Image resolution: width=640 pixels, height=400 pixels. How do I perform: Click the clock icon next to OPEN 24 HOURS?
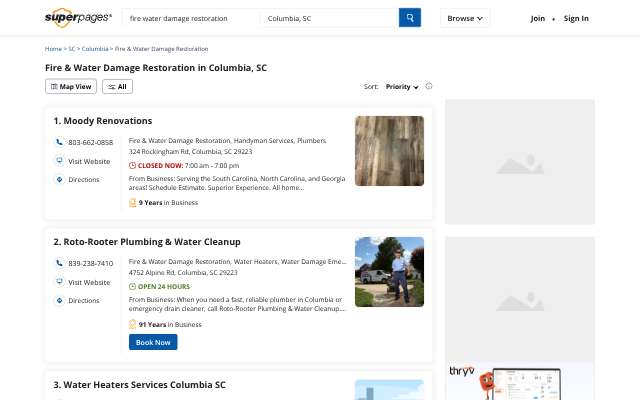coord(132,287)
